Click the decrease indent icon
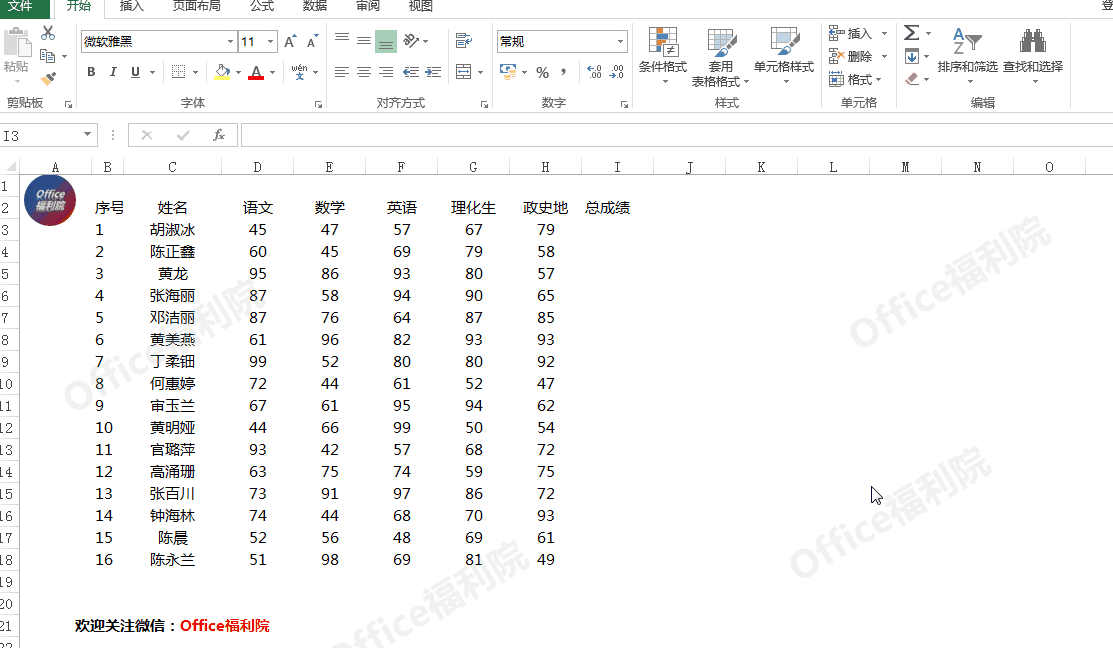 click(x=410, y=72)
